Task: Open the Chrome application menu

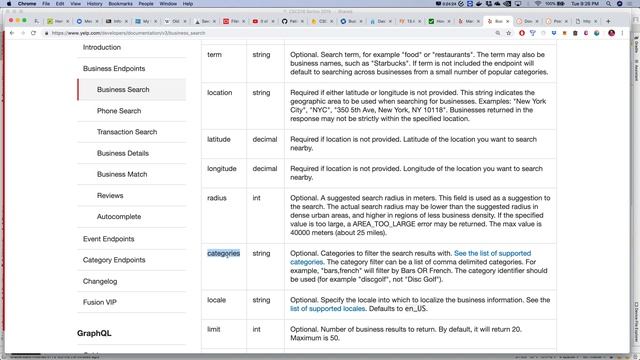Action: (27, 4)
